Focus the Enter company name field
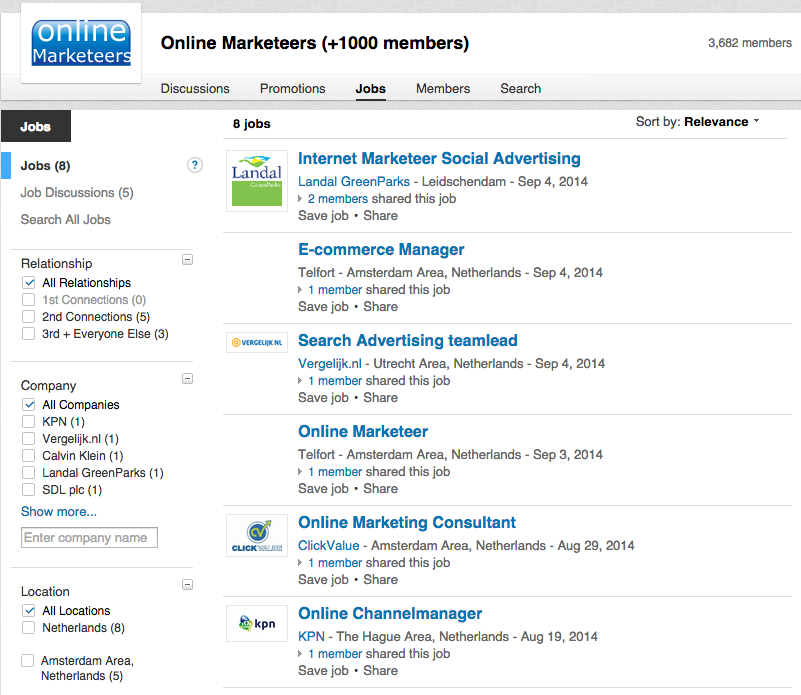801x695 pixels. pyautogui.click(x=89, y=538)
